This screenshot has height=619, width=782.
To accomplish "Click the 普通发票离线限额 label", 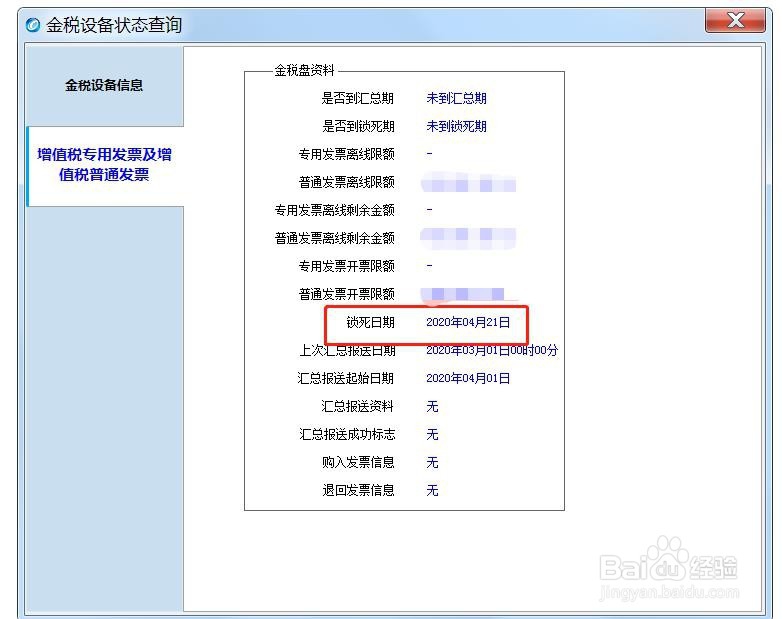I will pos(346,182).
